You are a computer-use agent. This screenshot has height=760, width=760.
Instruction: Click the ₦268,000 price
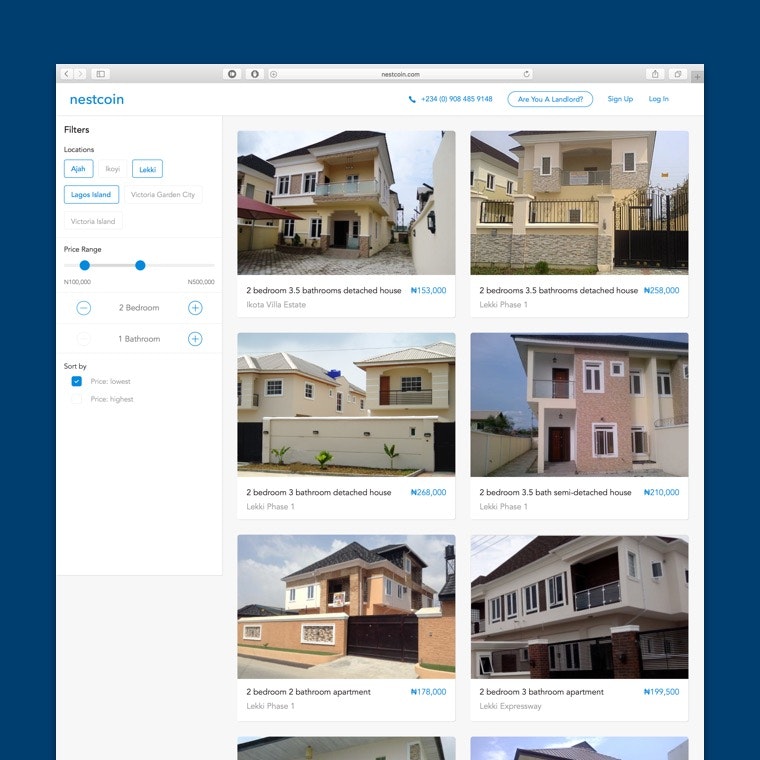coord(428,492)
